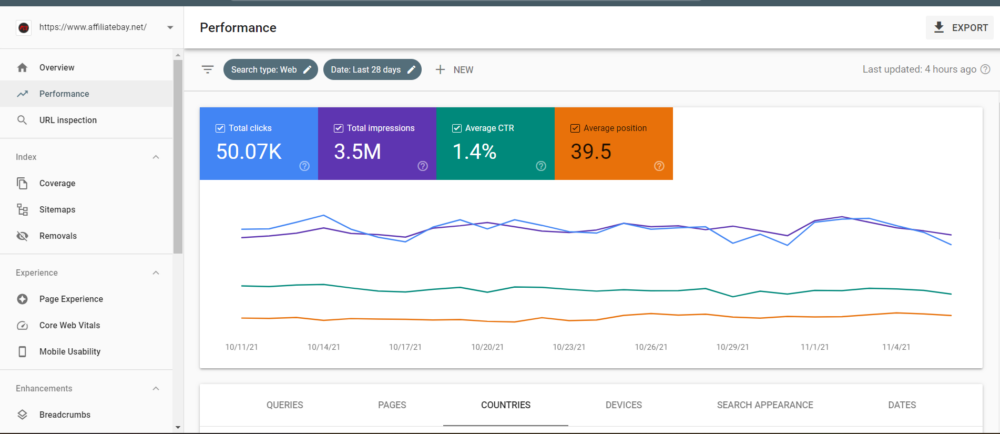Open the property selector dropdown arrow
1000x434 pixels.
tap(170, 28)
